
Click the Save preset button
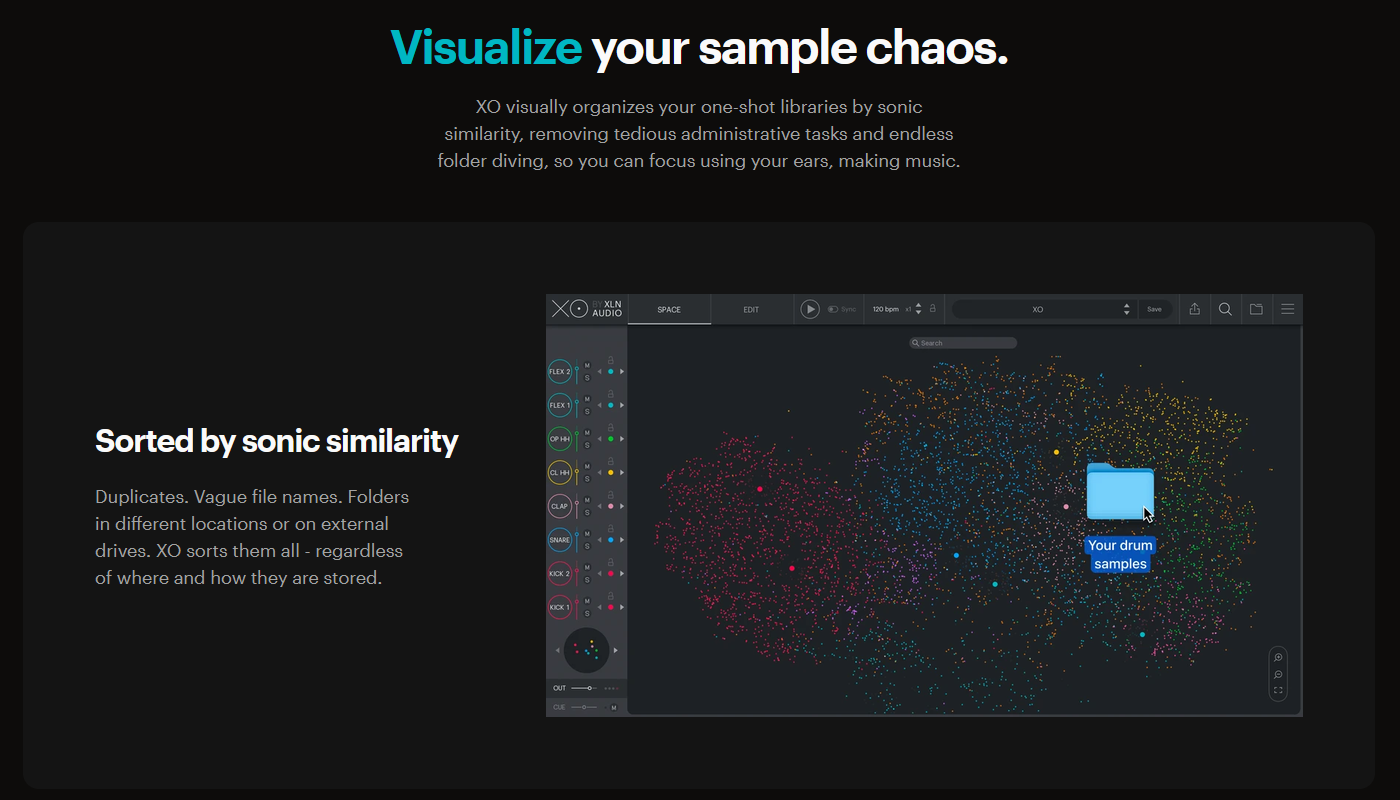(x=1154, y=309)
